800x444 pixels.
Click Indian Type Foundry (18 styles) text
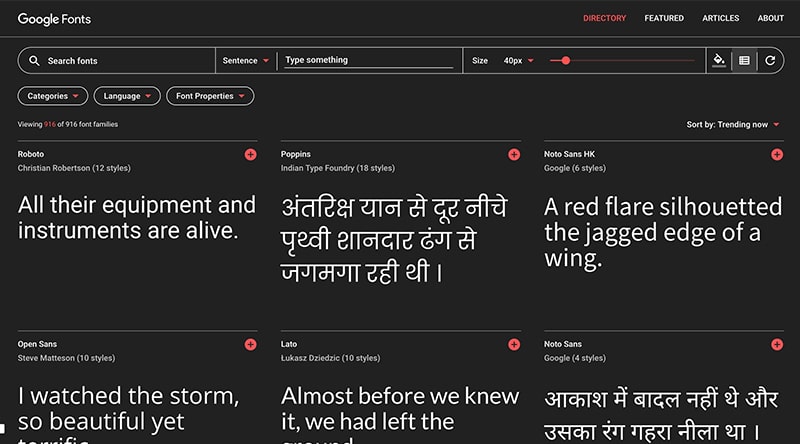click(x=338, y=168)
